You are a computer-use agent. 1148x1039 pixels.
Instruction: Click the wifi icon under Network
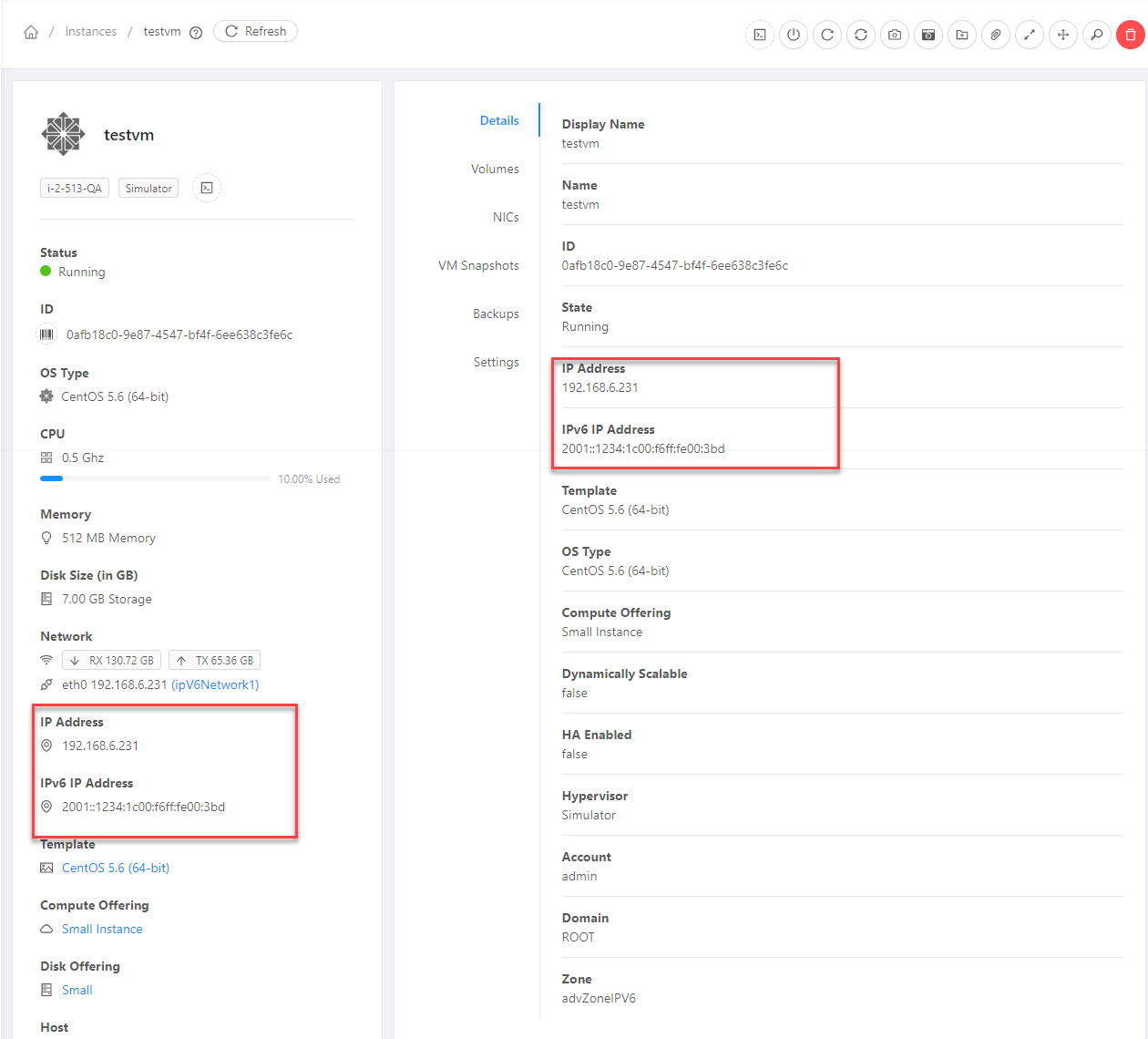46,660
